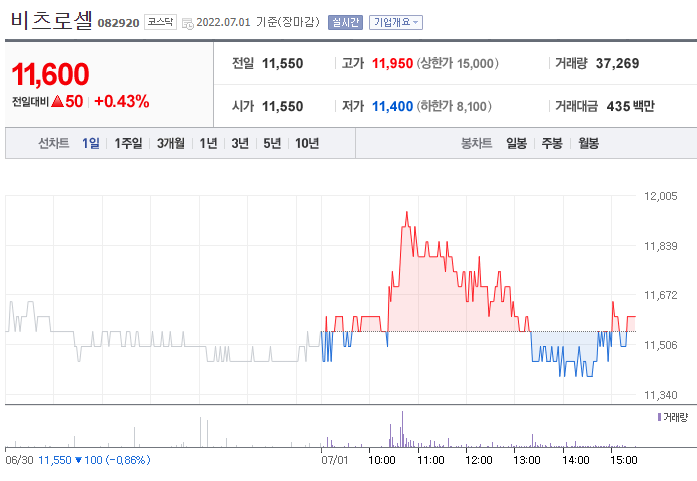Click the 저가 value 11,400
This screenshot has height=481, width=697.
[393, 106]
